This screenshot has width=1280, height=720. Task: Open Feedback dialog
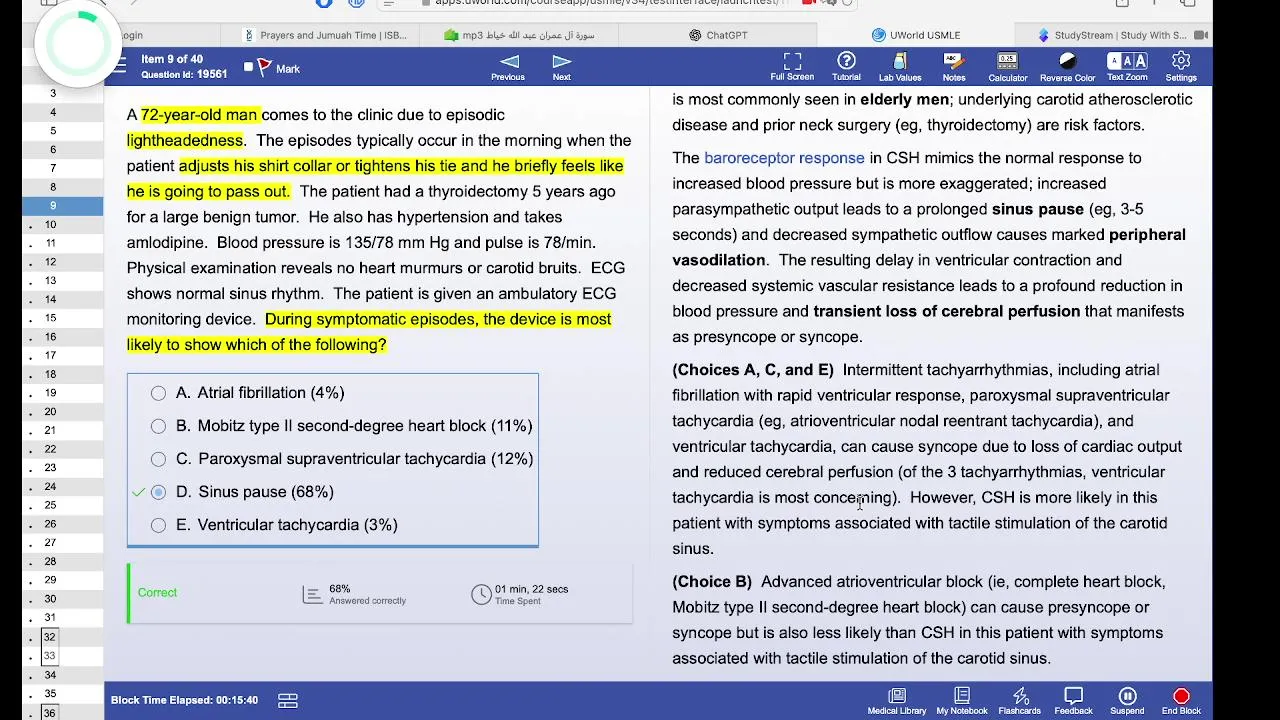(1073, 701)
